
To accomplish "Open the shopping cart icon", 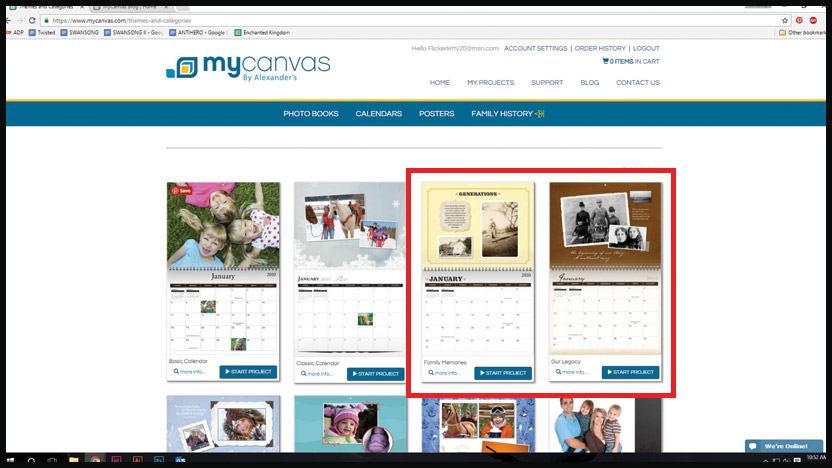I will [x=605, y=61].
